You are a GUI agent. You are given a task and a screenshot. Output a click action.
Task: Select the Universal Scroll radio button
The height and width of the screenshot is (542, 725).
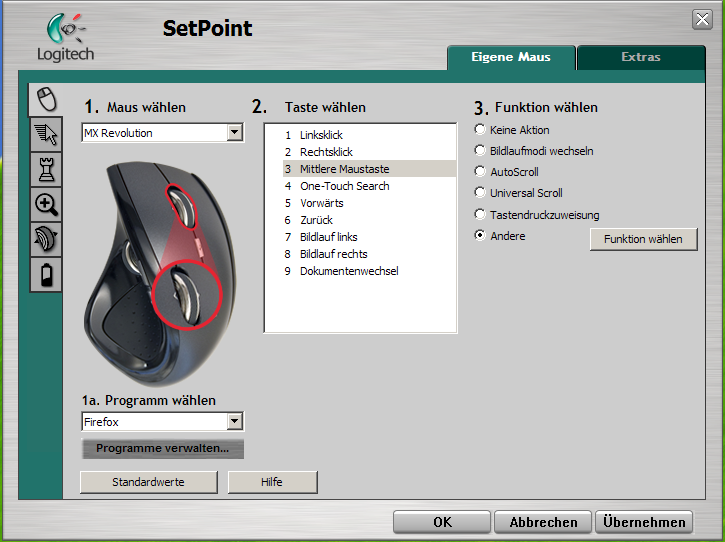pos(480,192)
